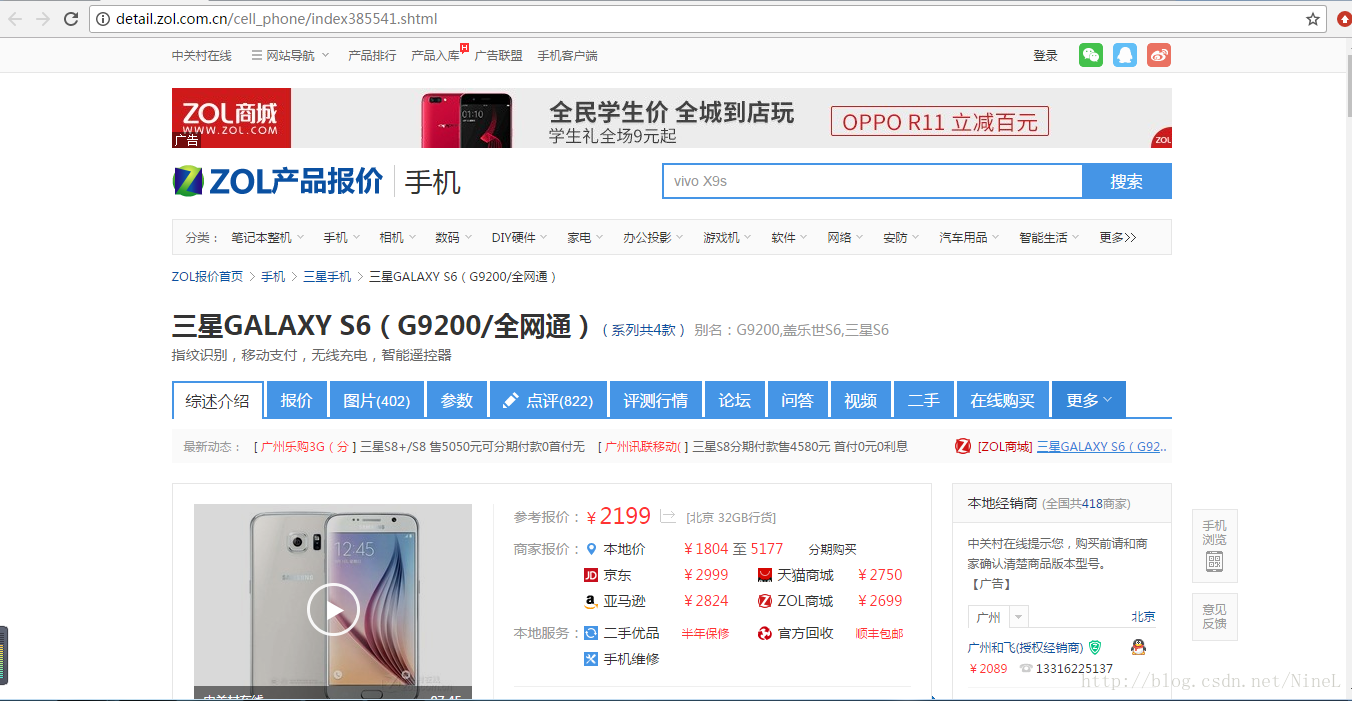This screenshot has height=701, width=1352.
Task: Expand the DIY硬件 category dropdown
Action: [520, 237]
